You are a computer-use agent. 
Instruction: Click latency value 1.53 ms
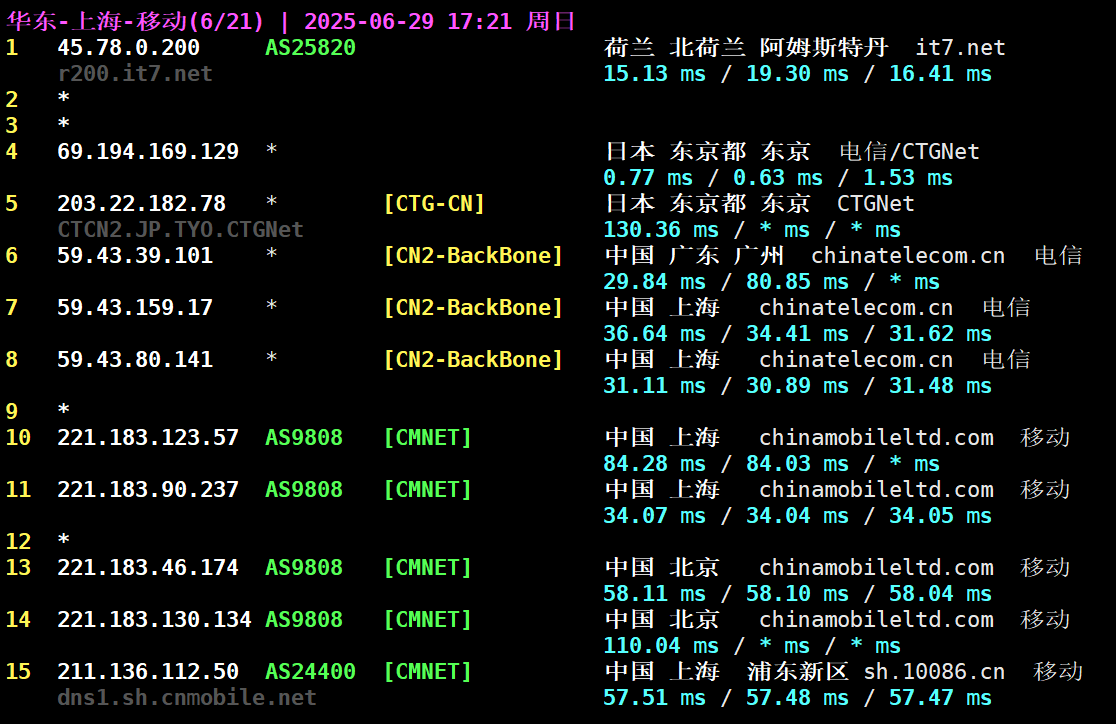pyautogui.click(x=908, y=177)
